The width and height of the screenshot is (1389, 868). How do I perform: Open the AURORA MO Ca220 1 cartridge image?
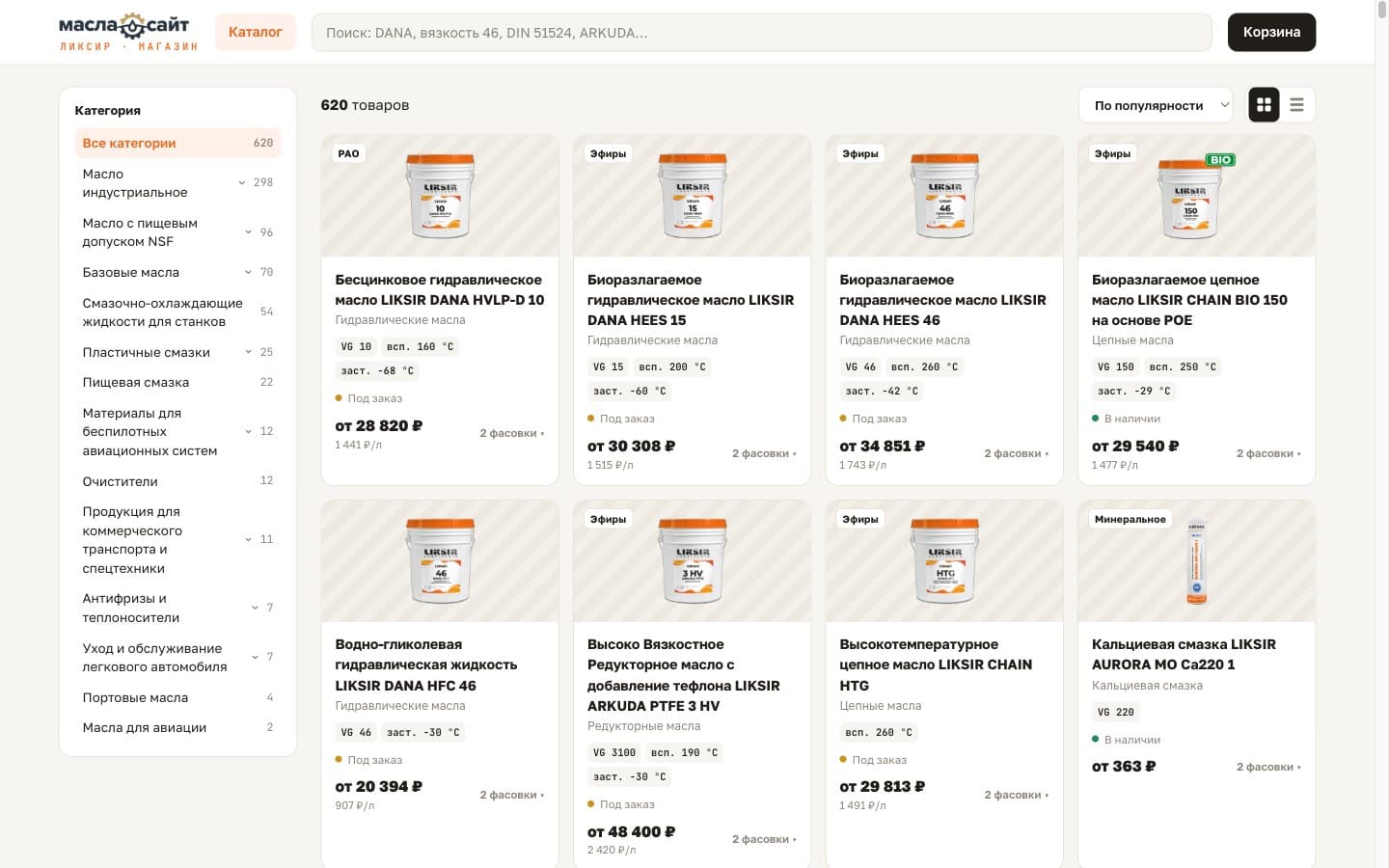[x=1196, y=561]
